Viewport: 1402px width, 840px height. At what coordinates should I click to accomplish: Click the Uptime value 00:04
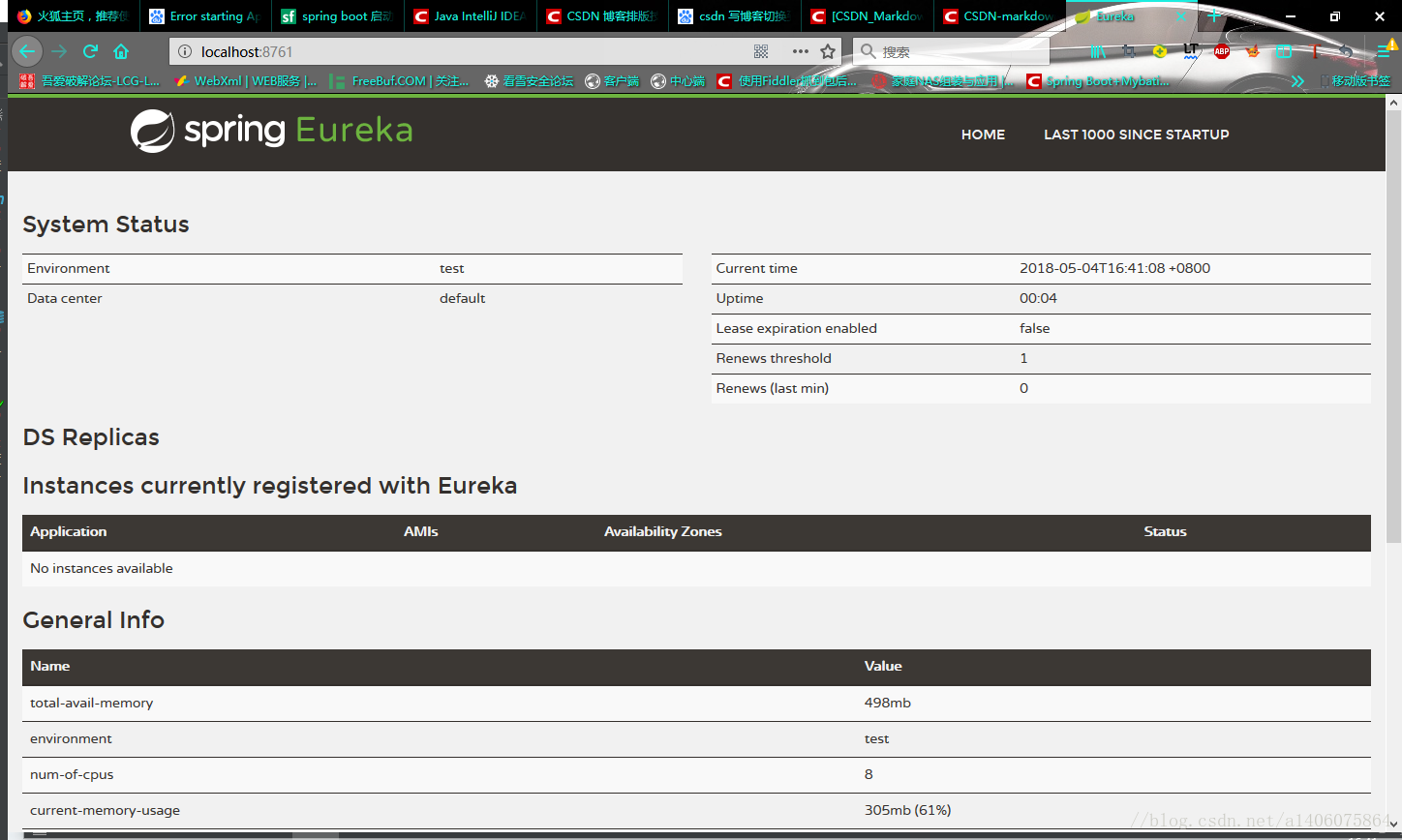pos(1038,298)
